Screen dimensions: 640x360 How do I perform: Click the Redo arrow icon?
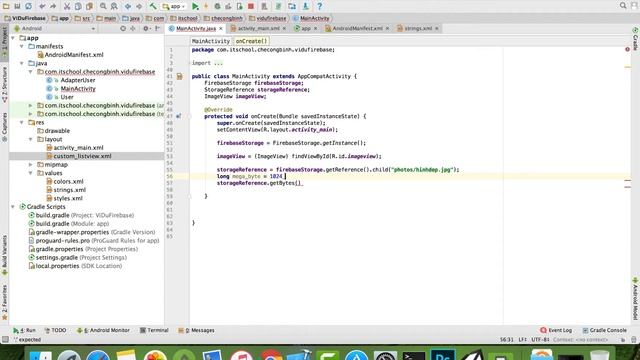tap(53, 6)
